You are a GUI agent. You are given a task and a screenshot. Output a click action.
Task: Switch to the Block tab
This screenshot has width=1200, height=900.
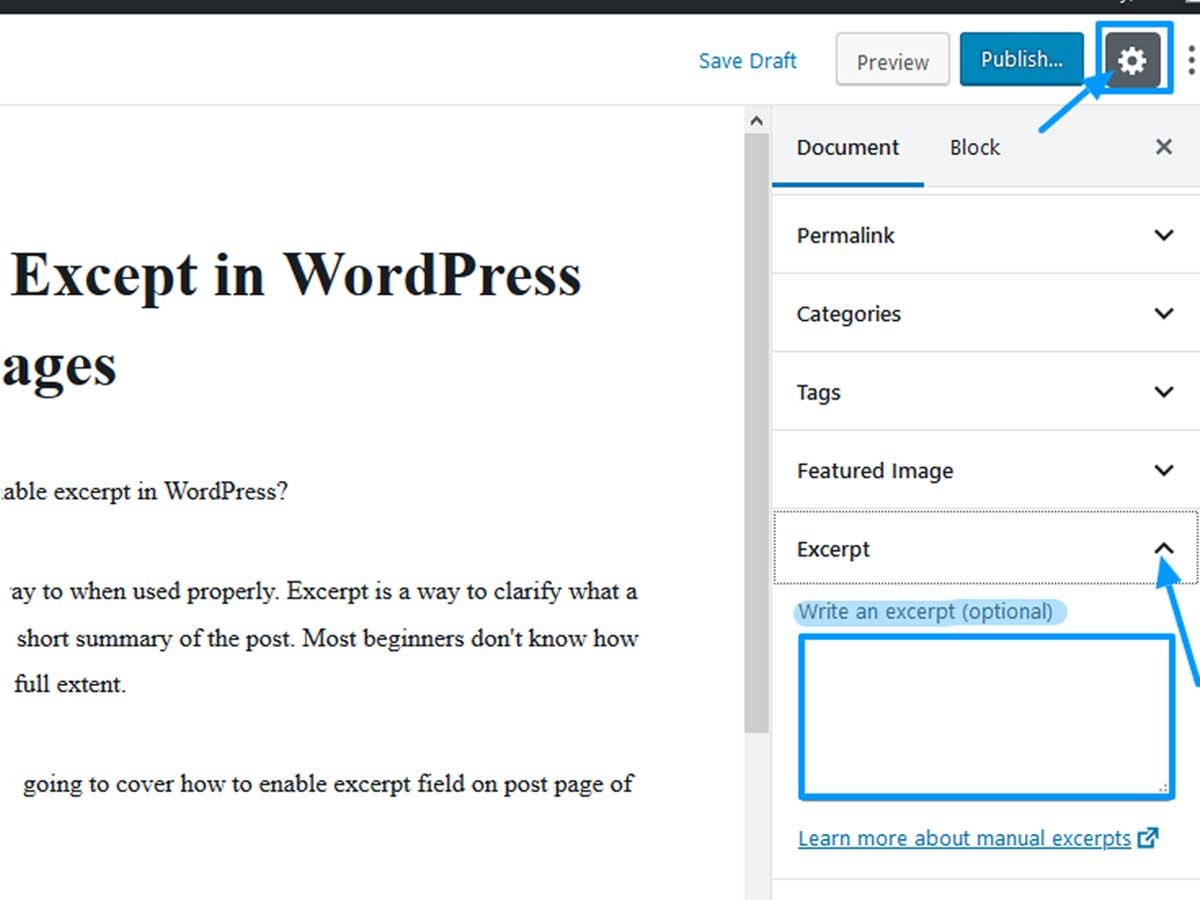[x=975, y=147]
